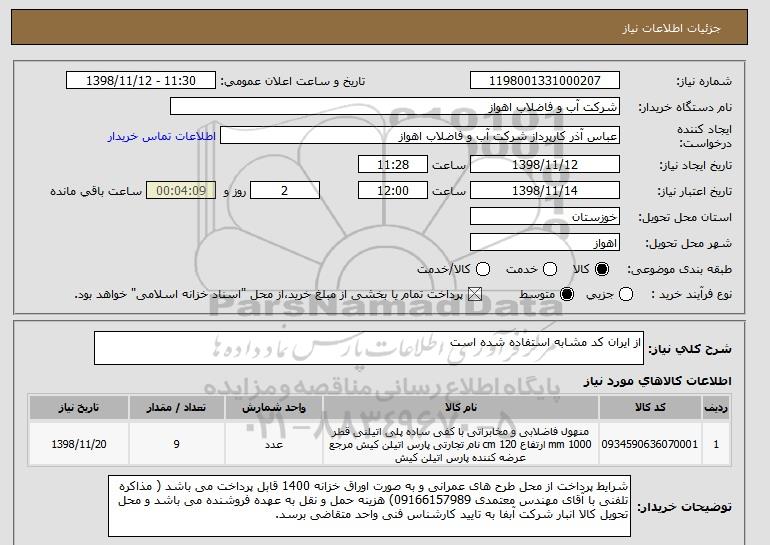Click the buyer notes text box

(x=369, y=506)
